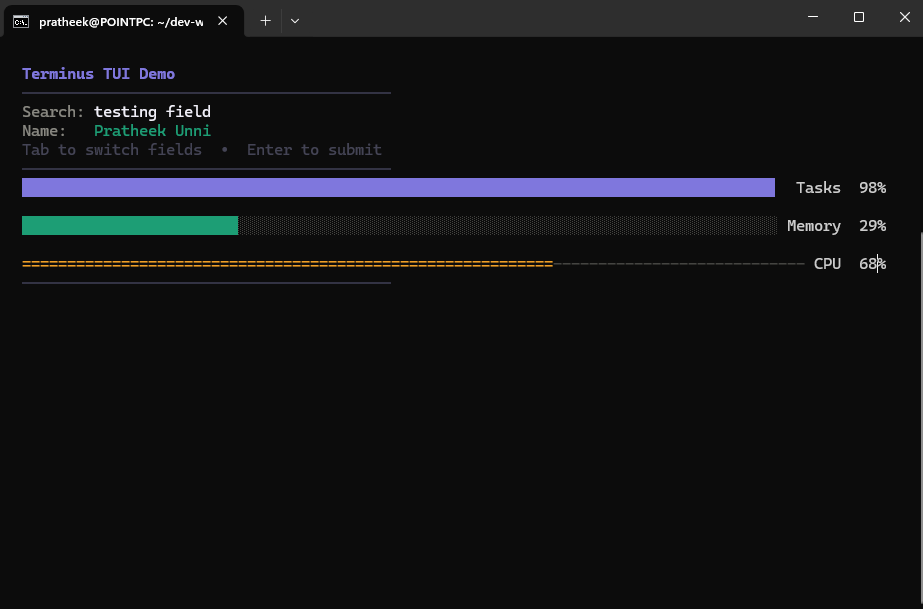Open a new terminal tab with plus
Viewport: 923px width, 609px height.
coord(265,21)
